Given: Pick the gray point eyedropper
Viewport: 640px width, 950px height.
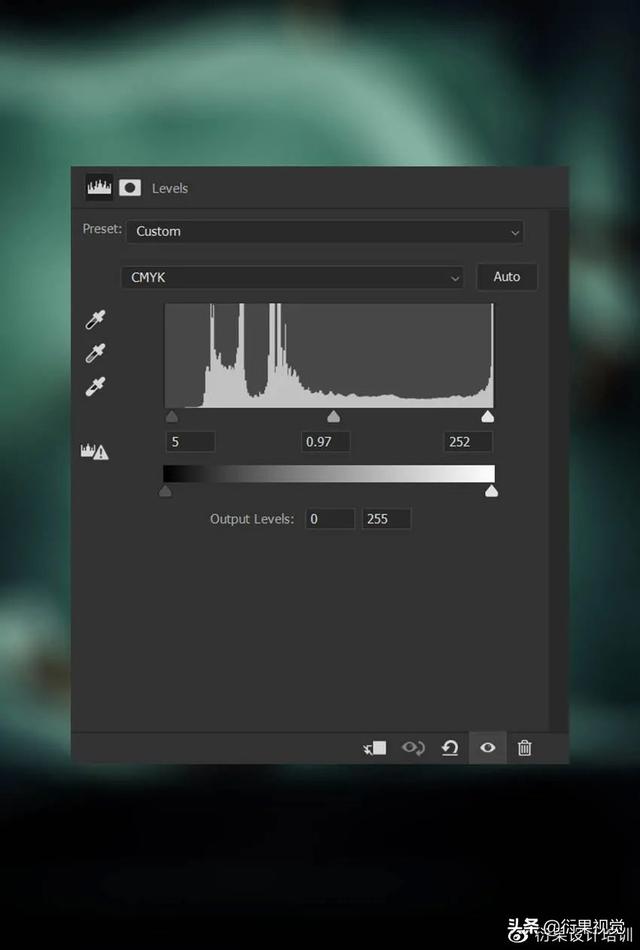Looking at the screenshot, I should point(95,353).
